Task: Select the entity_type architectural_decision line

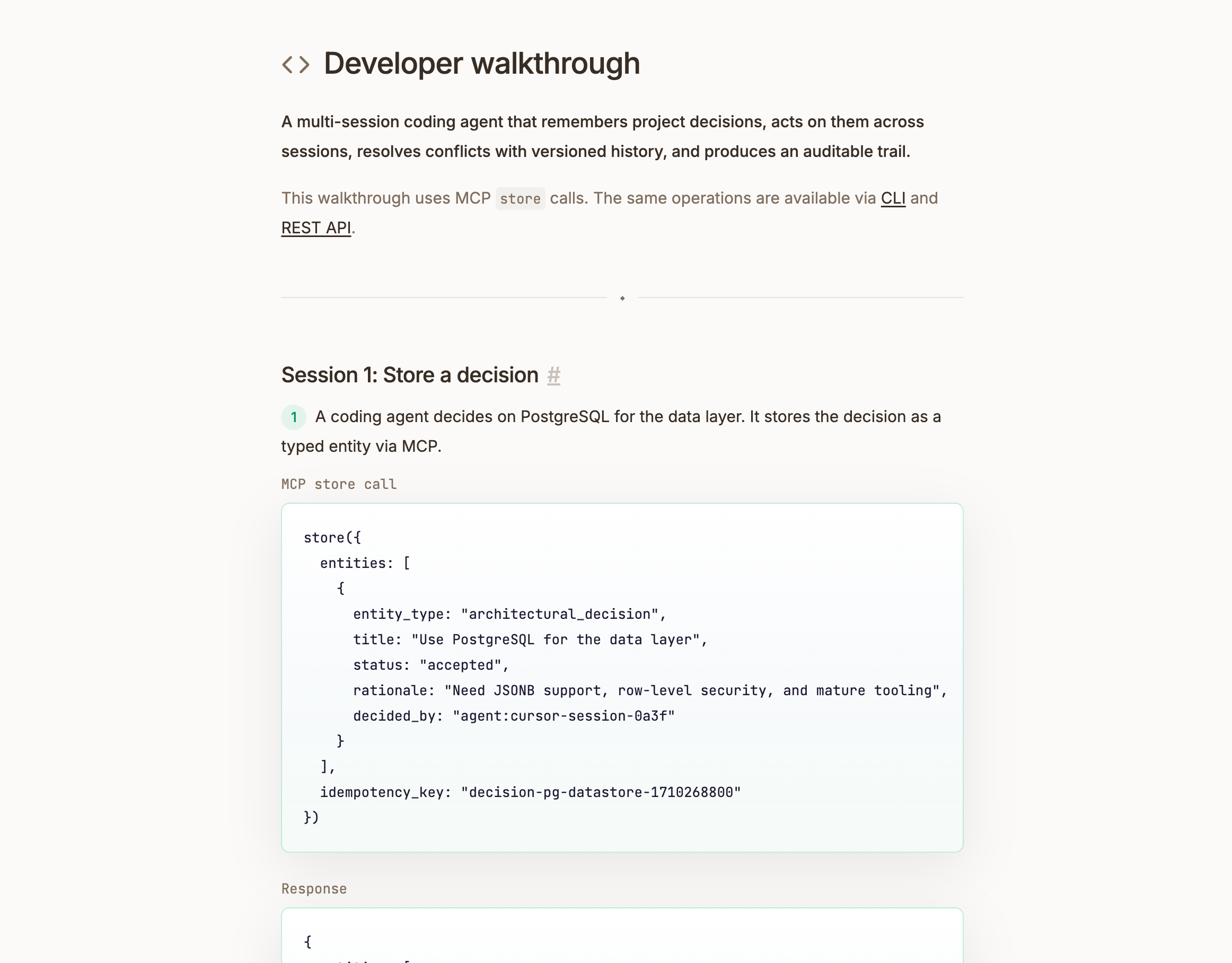Action: 509,614
